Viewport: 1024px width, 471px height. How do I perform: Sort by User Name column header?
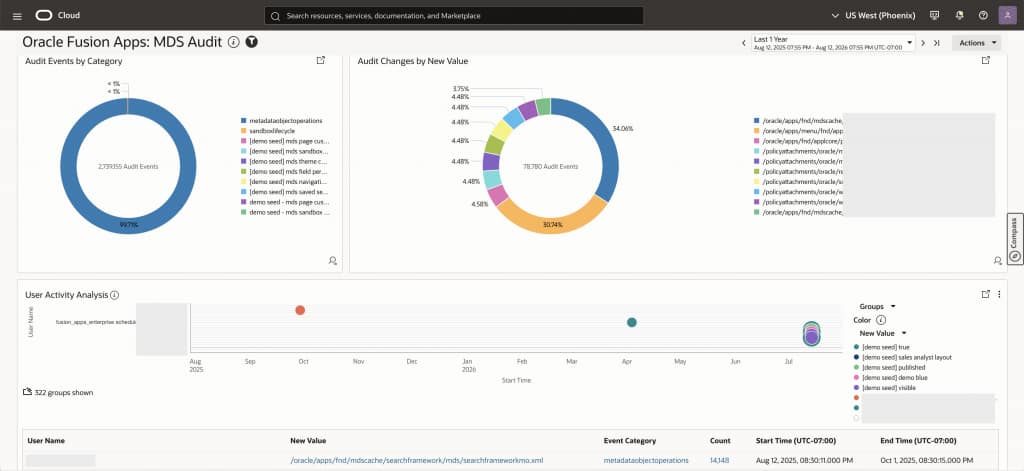coord(46,441)
